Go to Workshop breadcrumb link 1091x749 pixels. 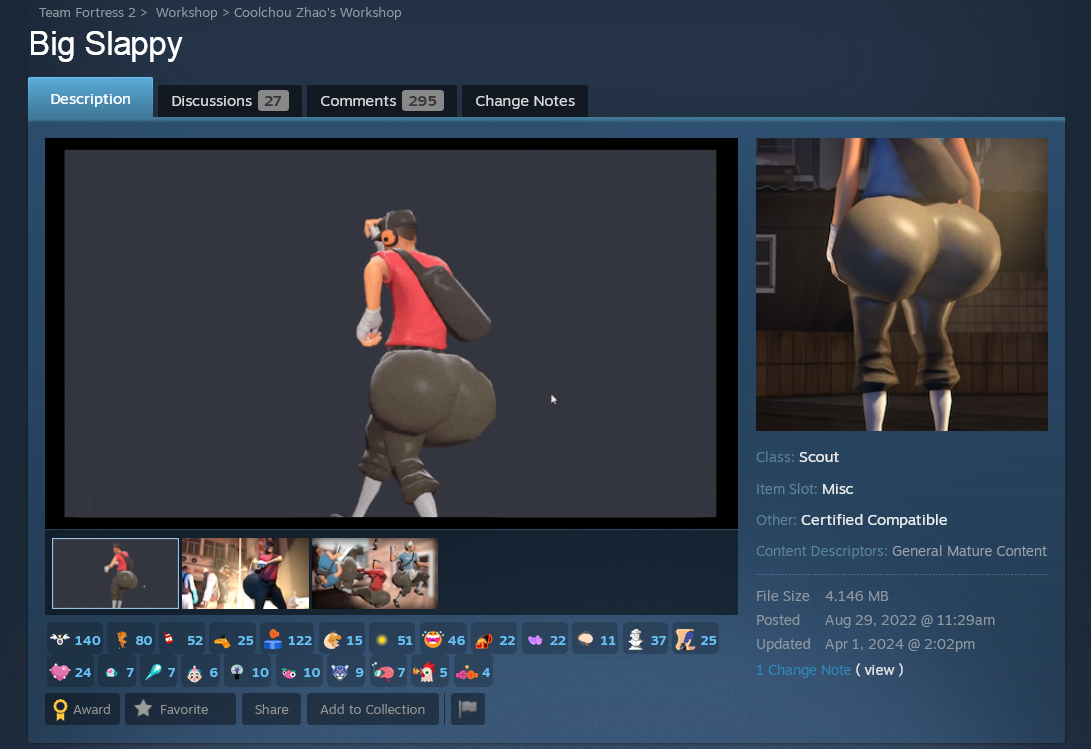click(186, 13)
